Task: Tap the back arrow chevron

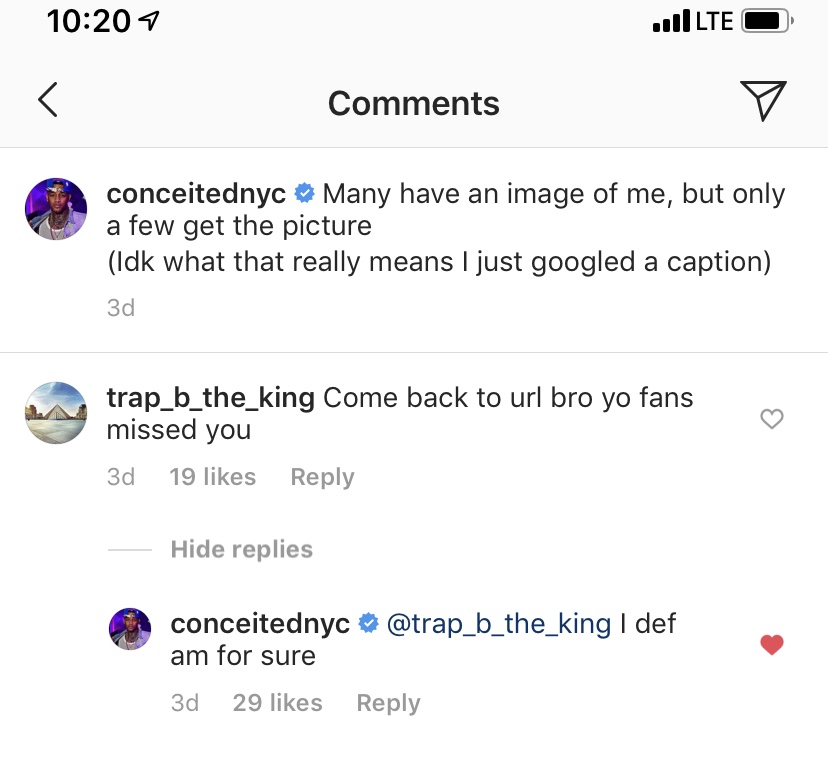Action: click(x=47, y=100)
